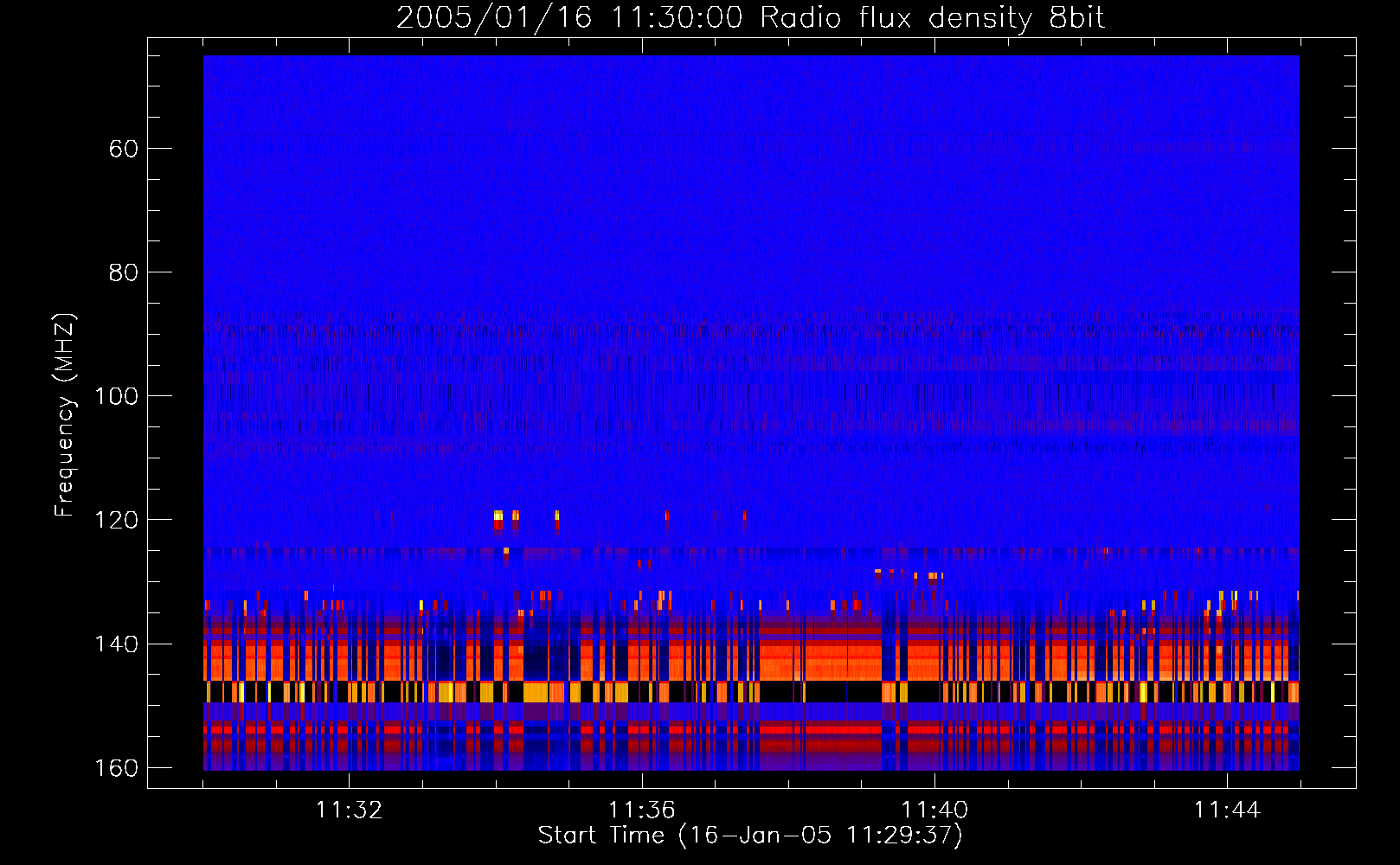Click the plot title "2005/01/16 11:30:00 Radio flux density 8bit"

coord(750,18)
